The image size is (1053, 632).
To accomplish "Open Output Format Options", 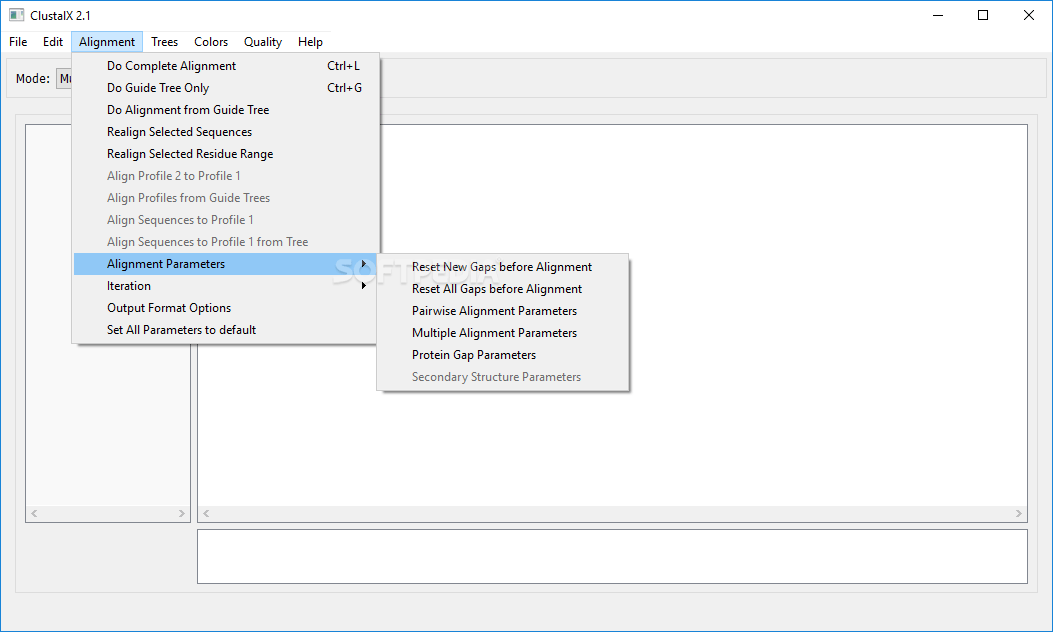I will pos(226,308).
